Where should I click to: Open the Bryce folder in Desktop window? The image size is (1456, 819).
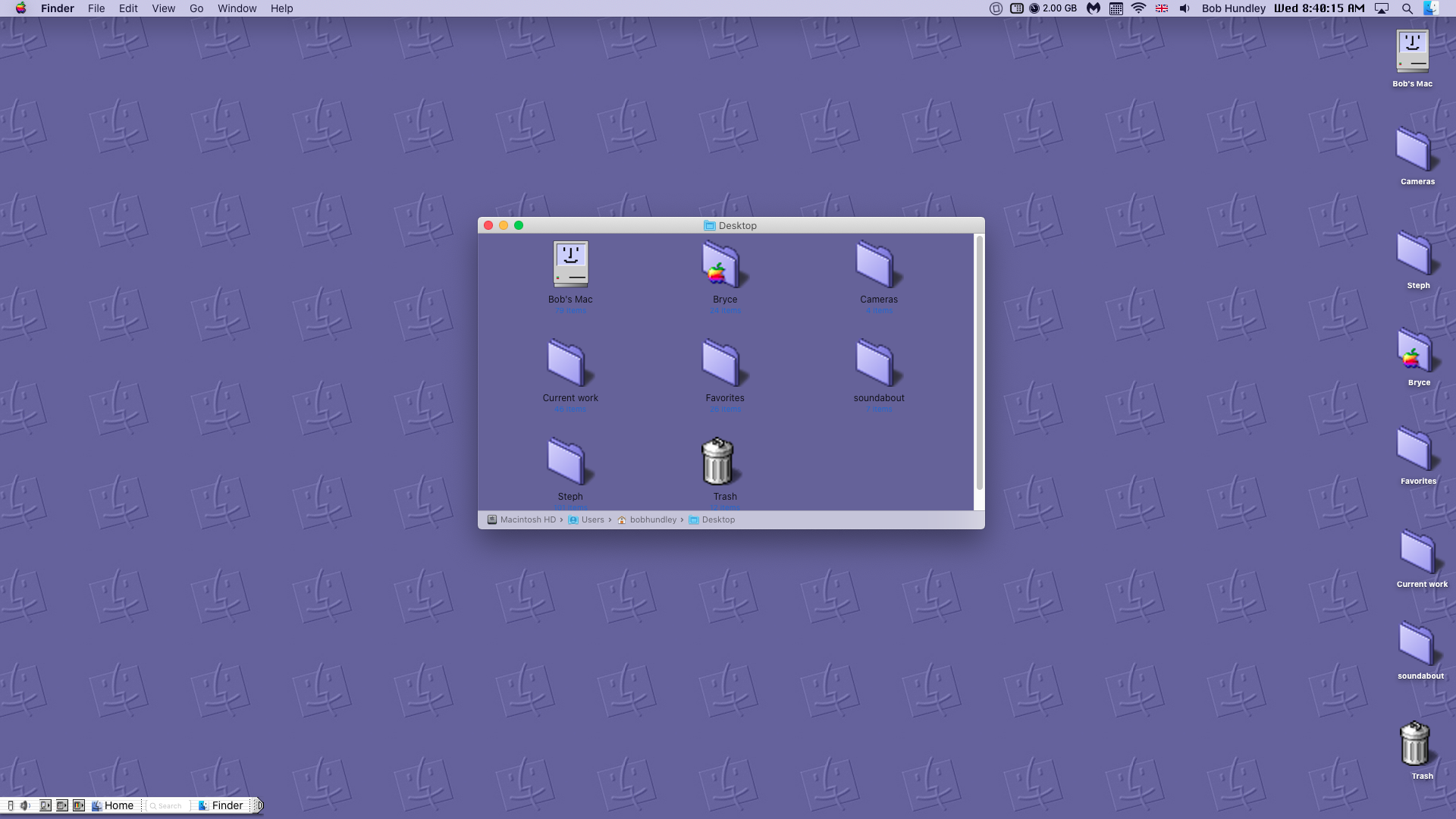(723, 265)
